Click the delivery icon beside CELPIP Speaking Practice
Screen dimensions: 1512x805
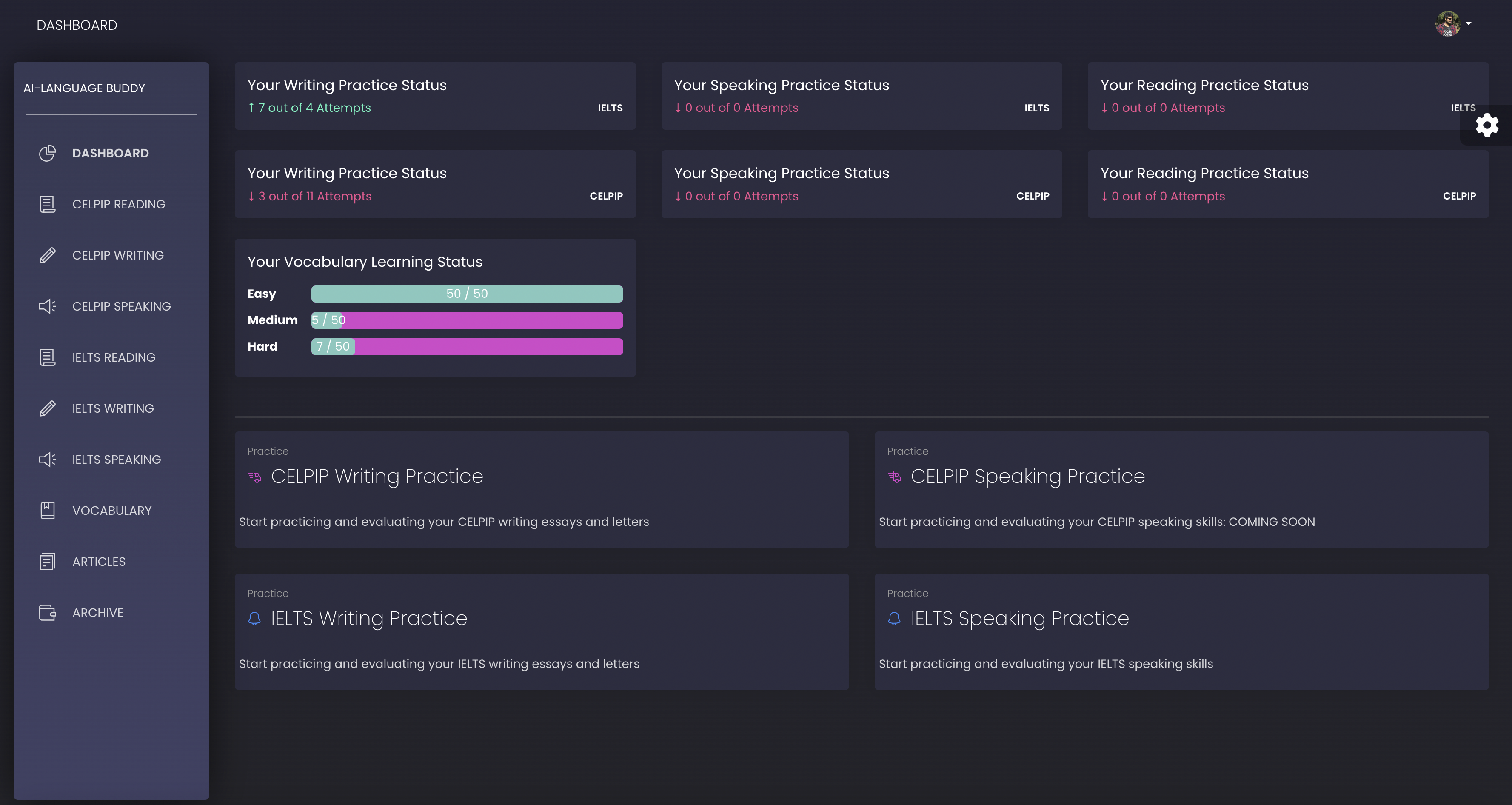click(x=895, y=476)
